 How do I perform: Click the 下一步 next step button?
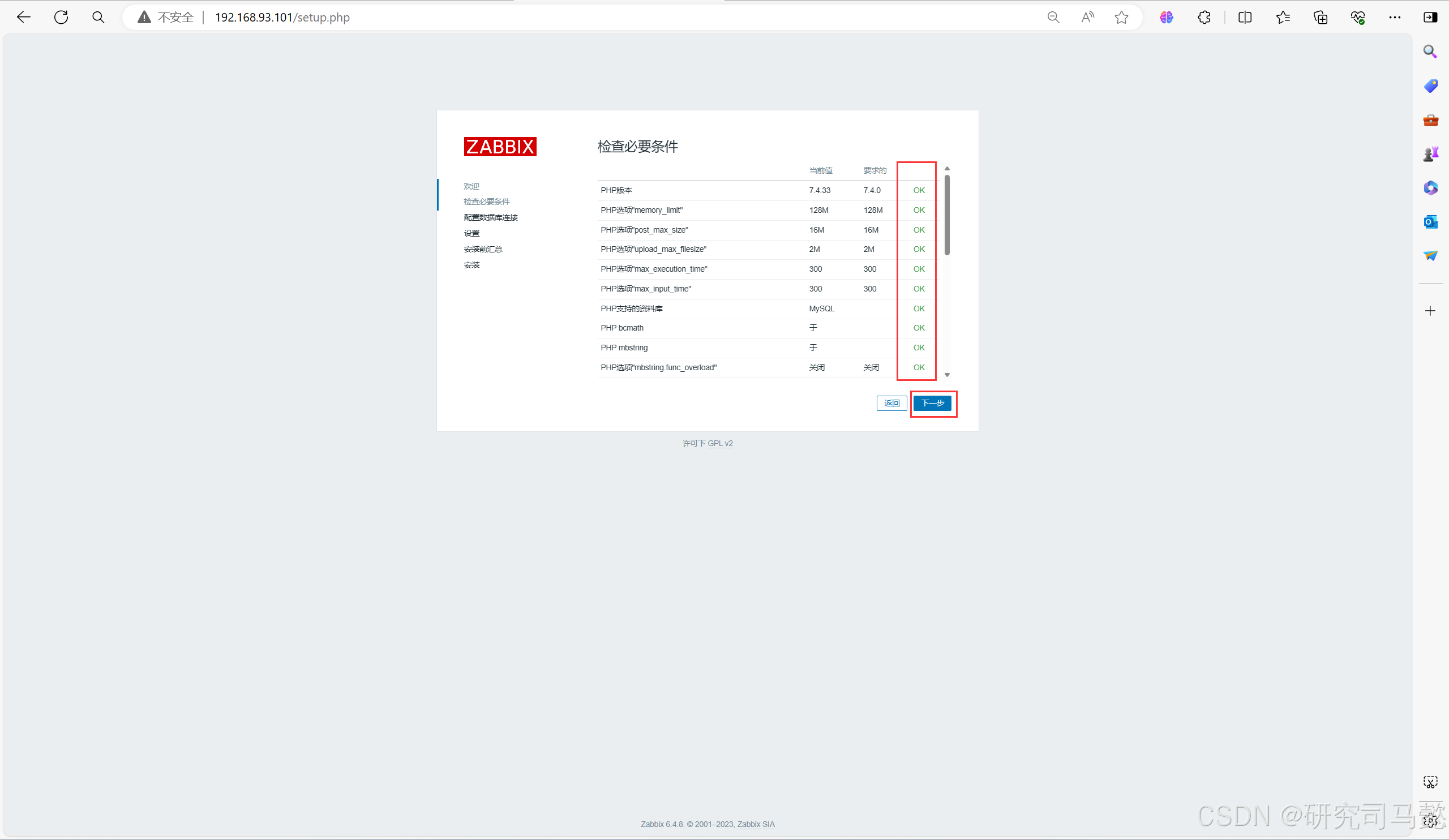coord(932,403)
